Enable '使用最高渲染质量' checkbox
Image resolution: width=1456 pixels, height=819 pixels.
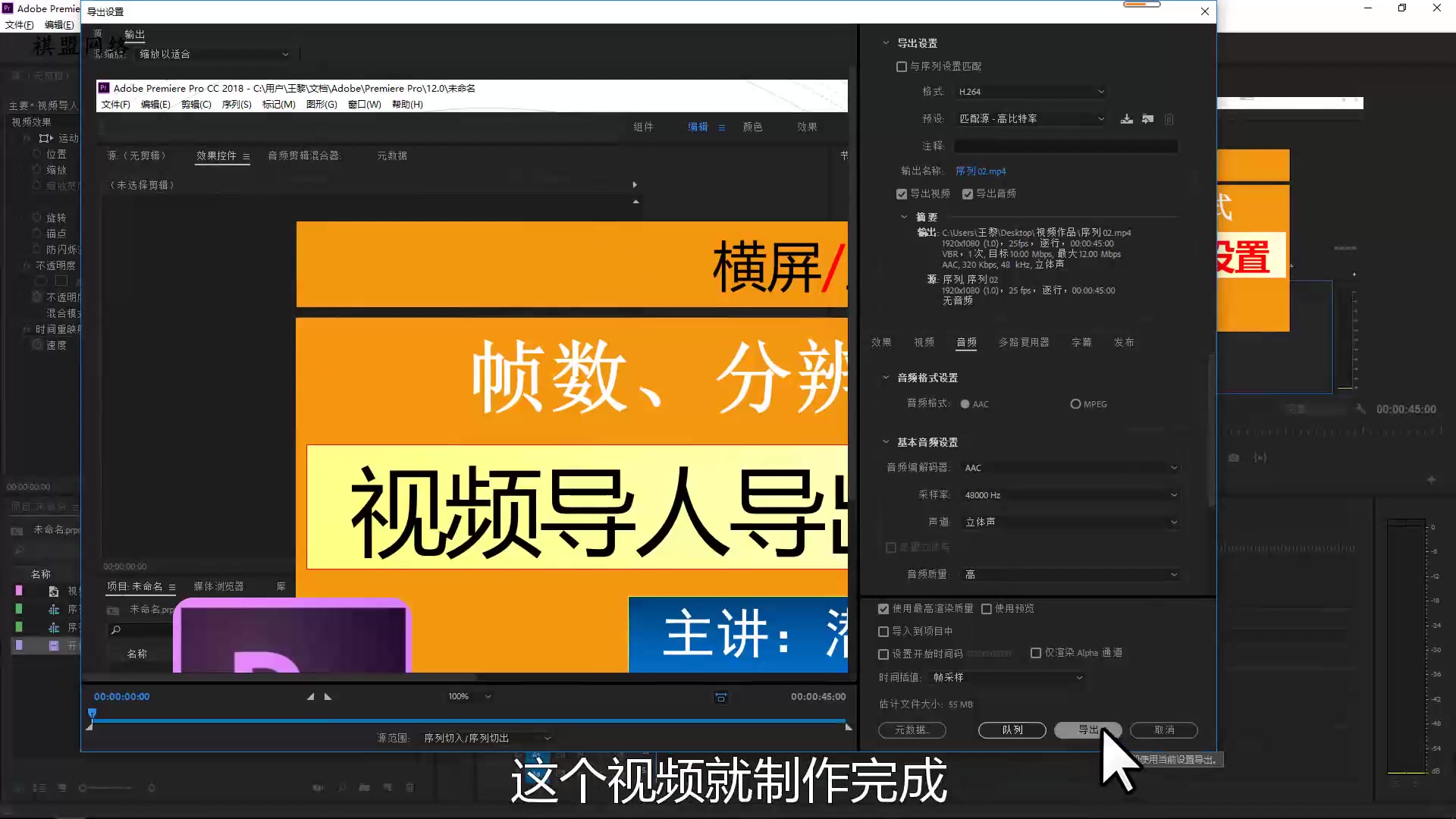click(883, 608)
